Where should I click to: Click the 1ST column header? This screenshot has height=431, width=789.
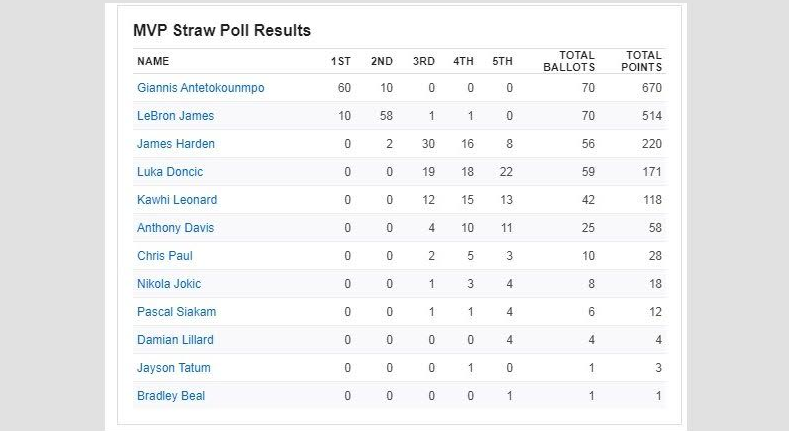tap(341, 61)
